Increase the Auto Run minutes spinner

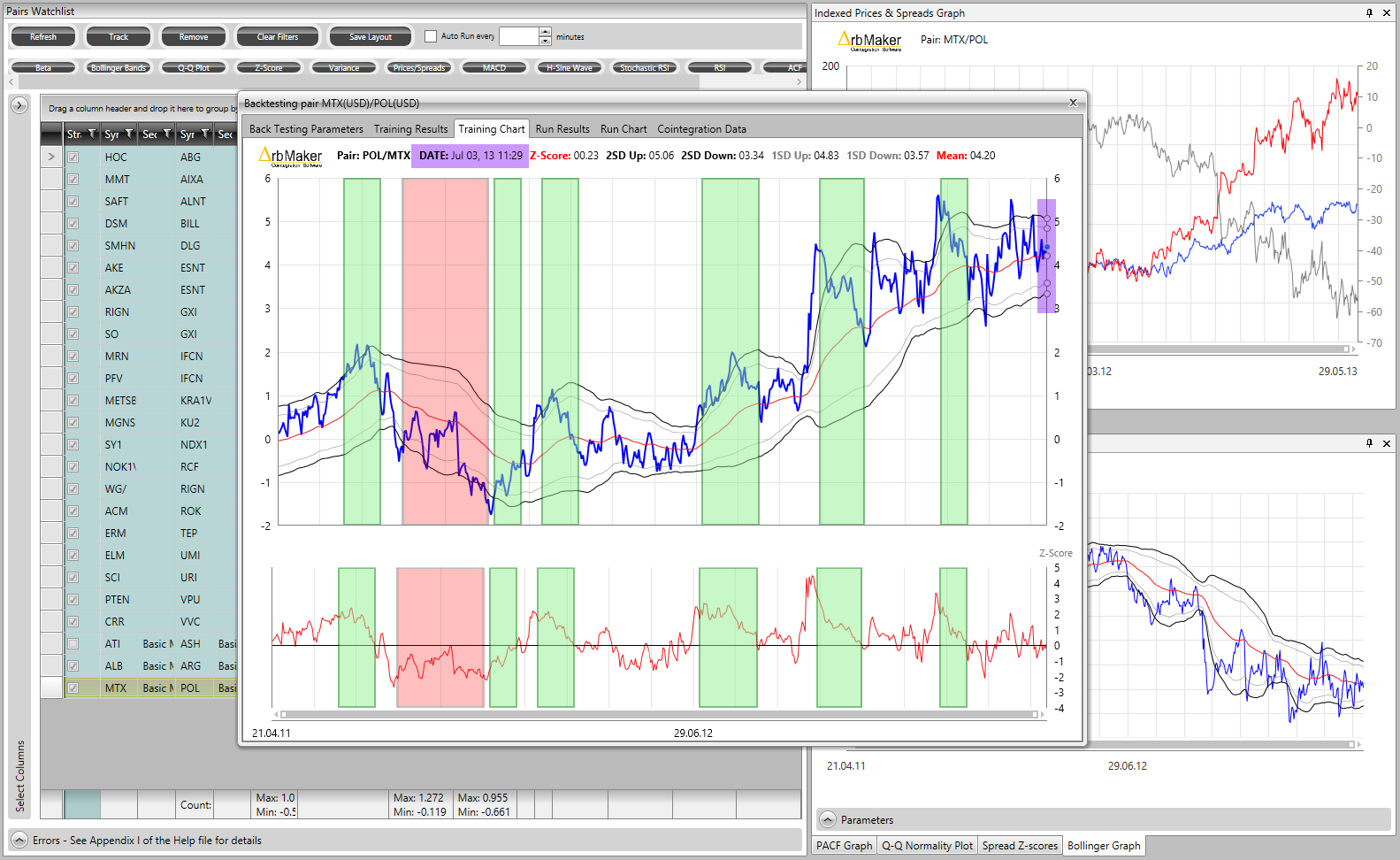coord(545,32)
